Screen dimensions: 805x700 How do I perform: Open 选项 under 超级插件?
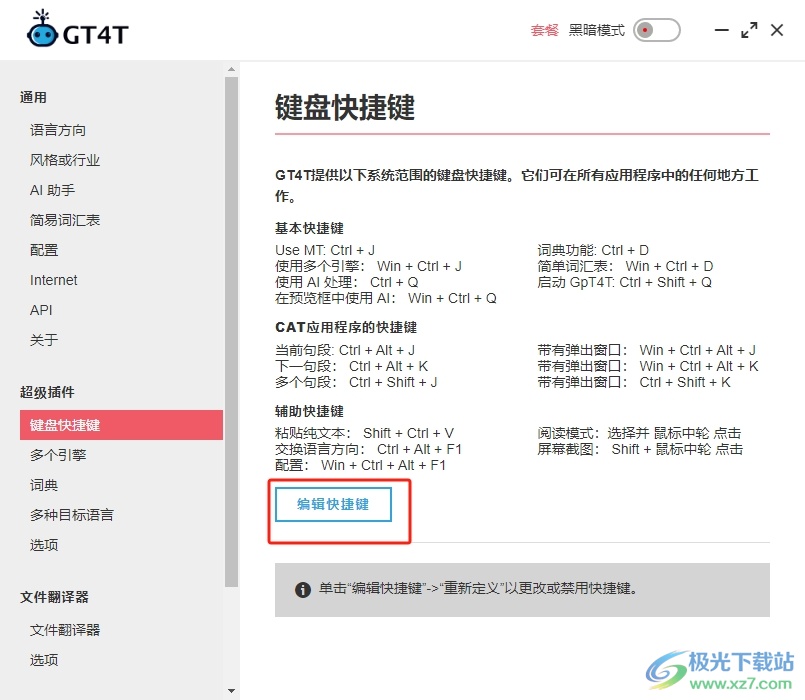point(44,545)
